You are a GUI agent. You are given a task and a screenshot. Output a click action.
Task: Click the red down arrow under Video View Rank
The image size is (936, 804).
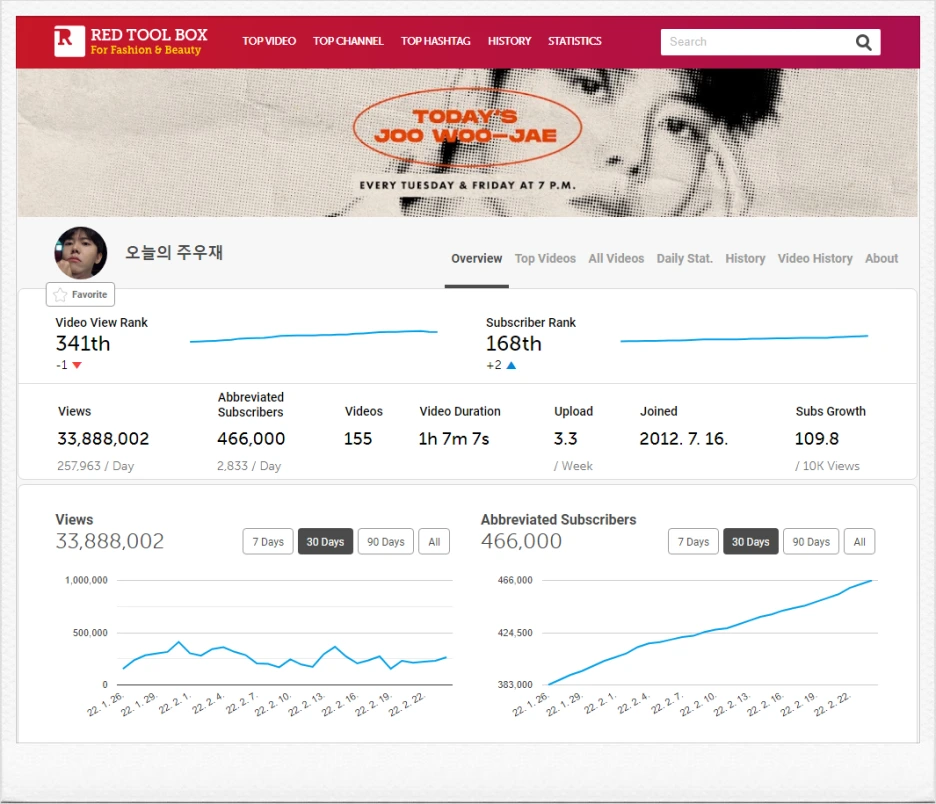click(x=76, y=365)
